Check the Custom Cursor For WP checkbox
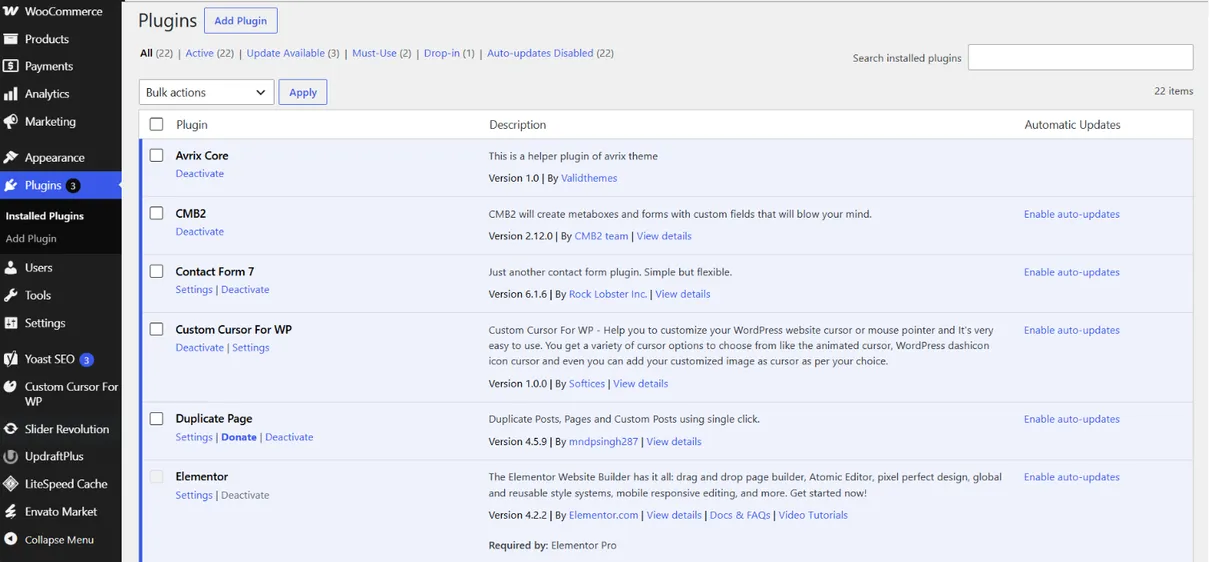1210x562 pixels. pos(156,329)
